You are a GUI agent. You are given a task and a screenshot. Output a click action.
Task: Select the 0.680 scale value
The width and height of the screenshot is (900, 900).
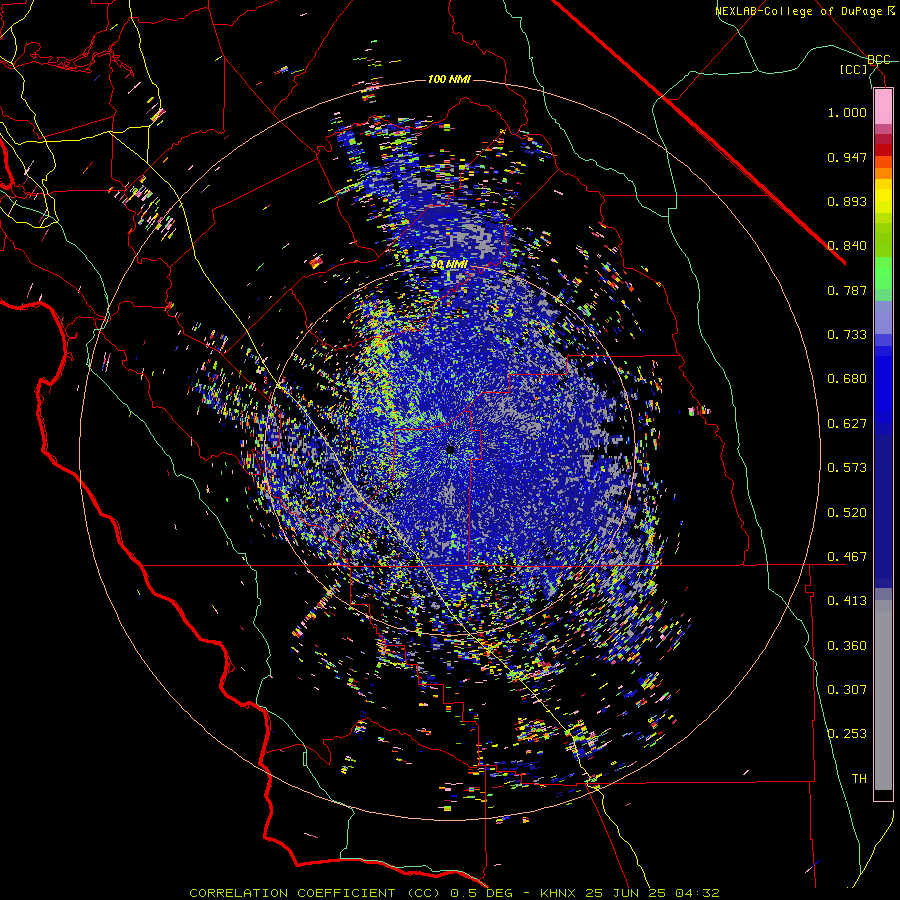coord(847,379)
